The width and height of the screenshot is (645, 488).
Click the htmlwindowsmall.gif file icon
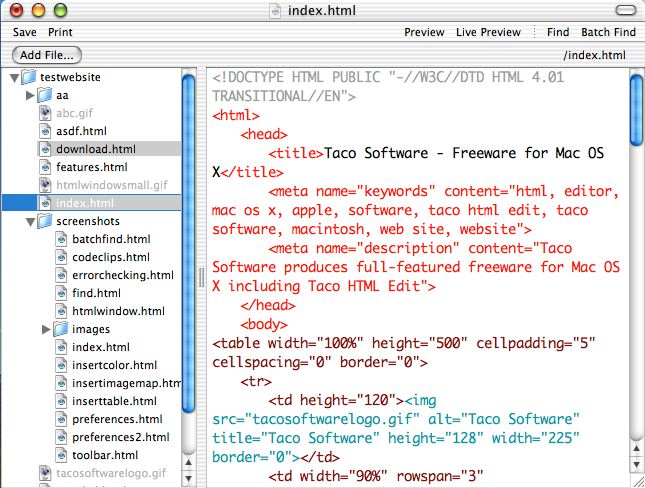pos(45,185)
